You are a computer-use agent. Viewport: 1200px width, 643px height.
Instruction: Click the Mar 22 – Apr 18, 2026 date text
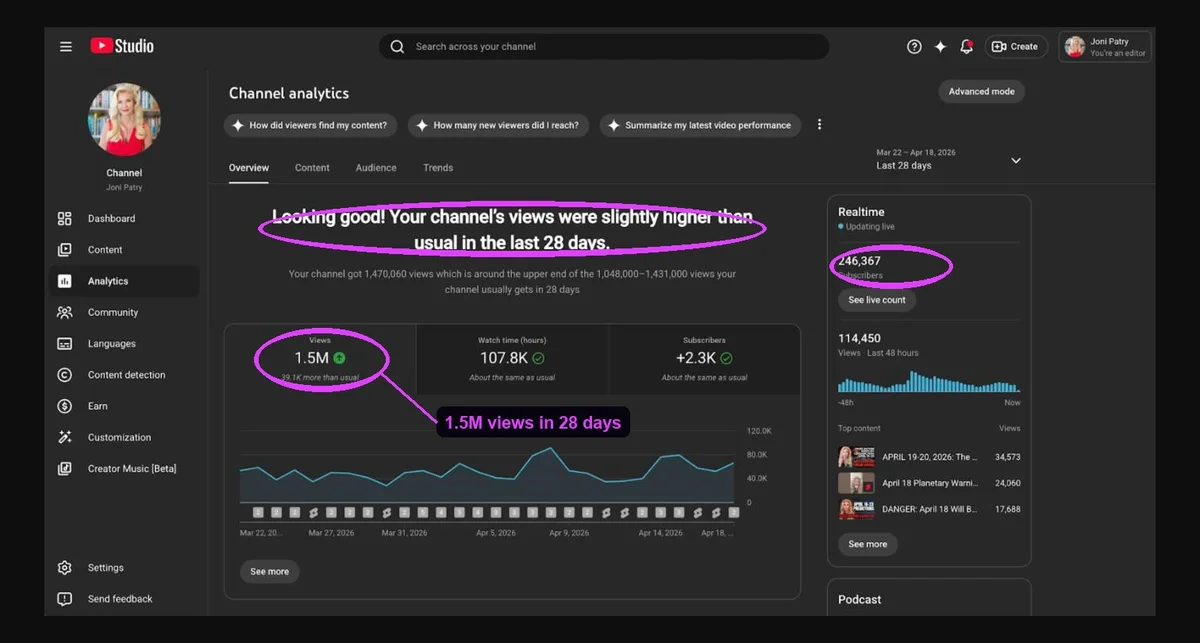(916, 153)
